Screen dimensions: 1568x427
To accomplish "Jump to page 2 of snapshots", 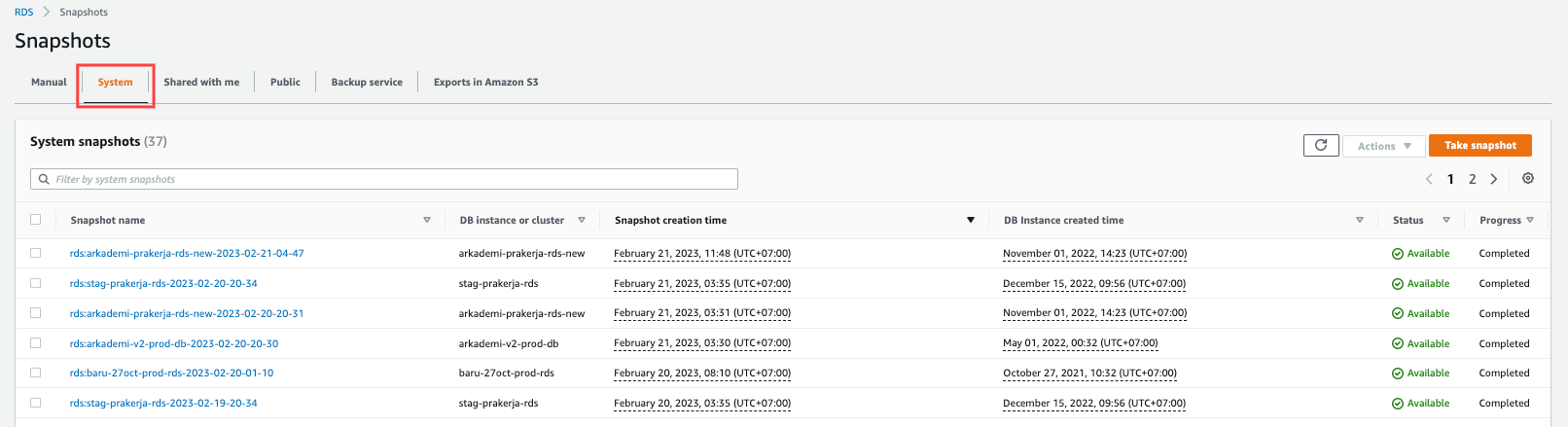I will pyautogui.click(x=1473, y=179).
